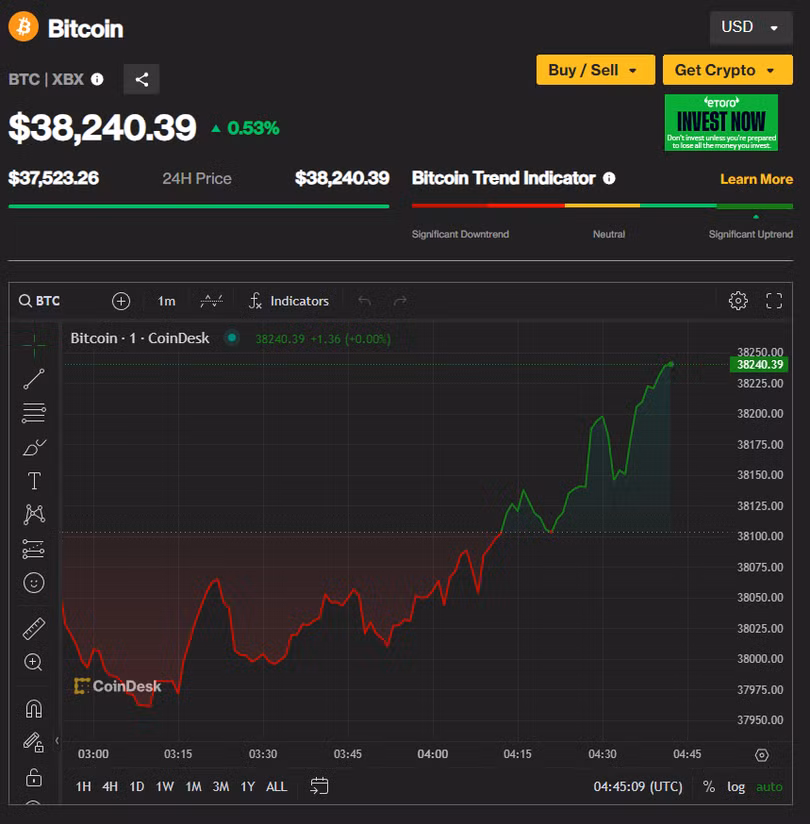Open the emoji sticker tool
Screen dimensions: 810x824
[x=33, y=582]
